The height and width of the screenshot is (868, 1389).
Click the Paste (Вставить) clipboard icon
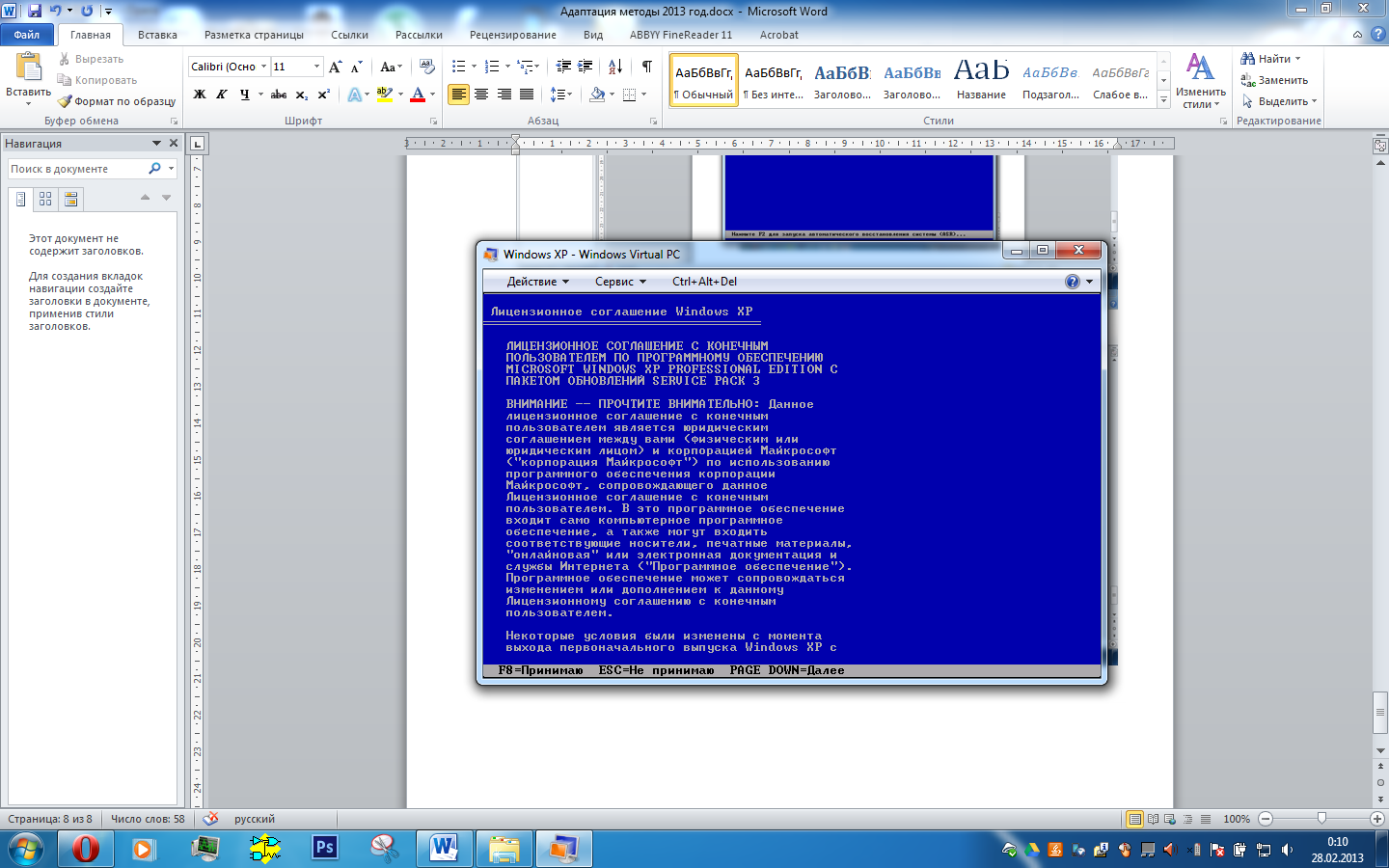pyautogui.click(x=29, y=67)
